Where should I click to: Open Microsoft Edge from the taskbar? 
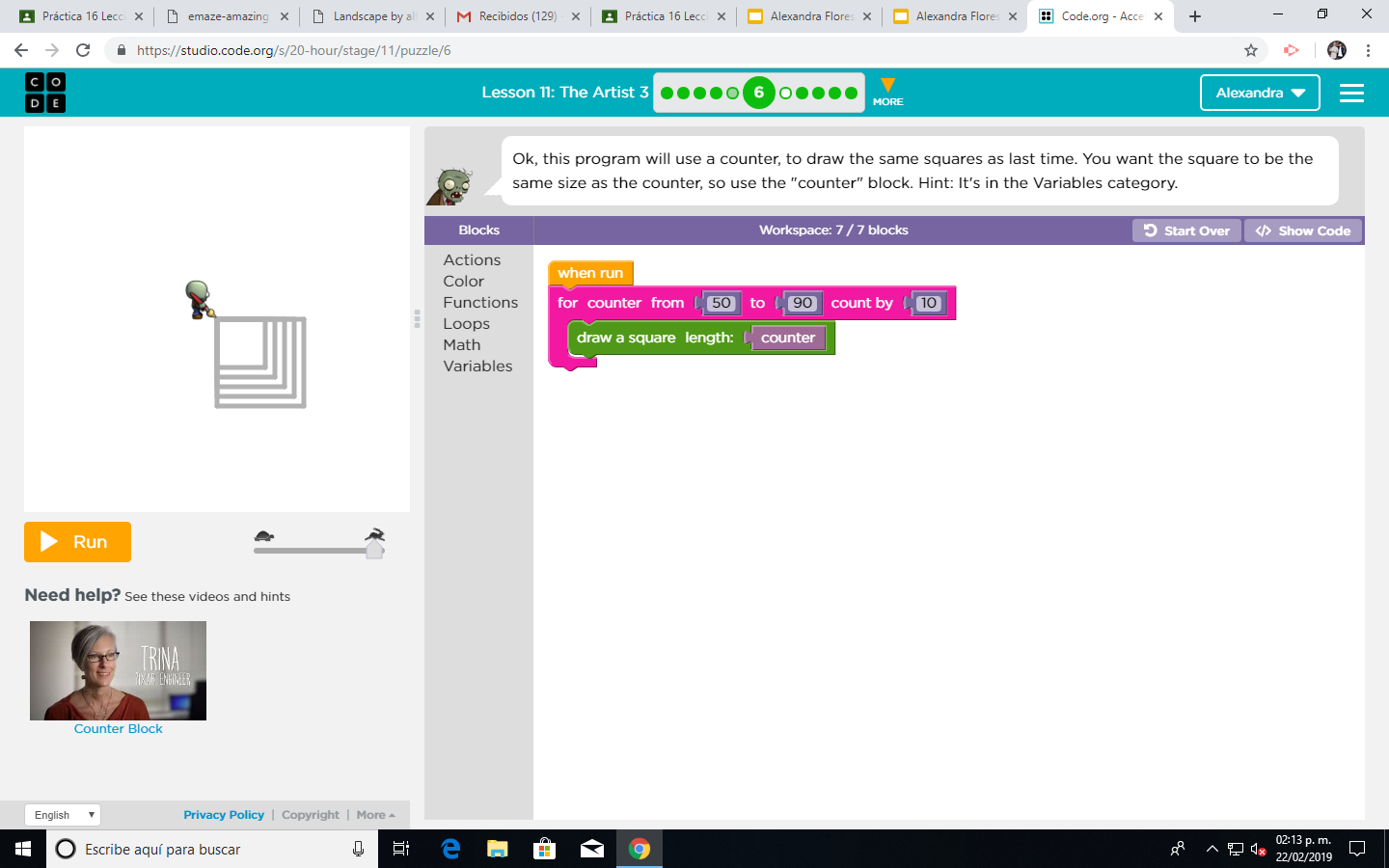[x=450, y=849]
